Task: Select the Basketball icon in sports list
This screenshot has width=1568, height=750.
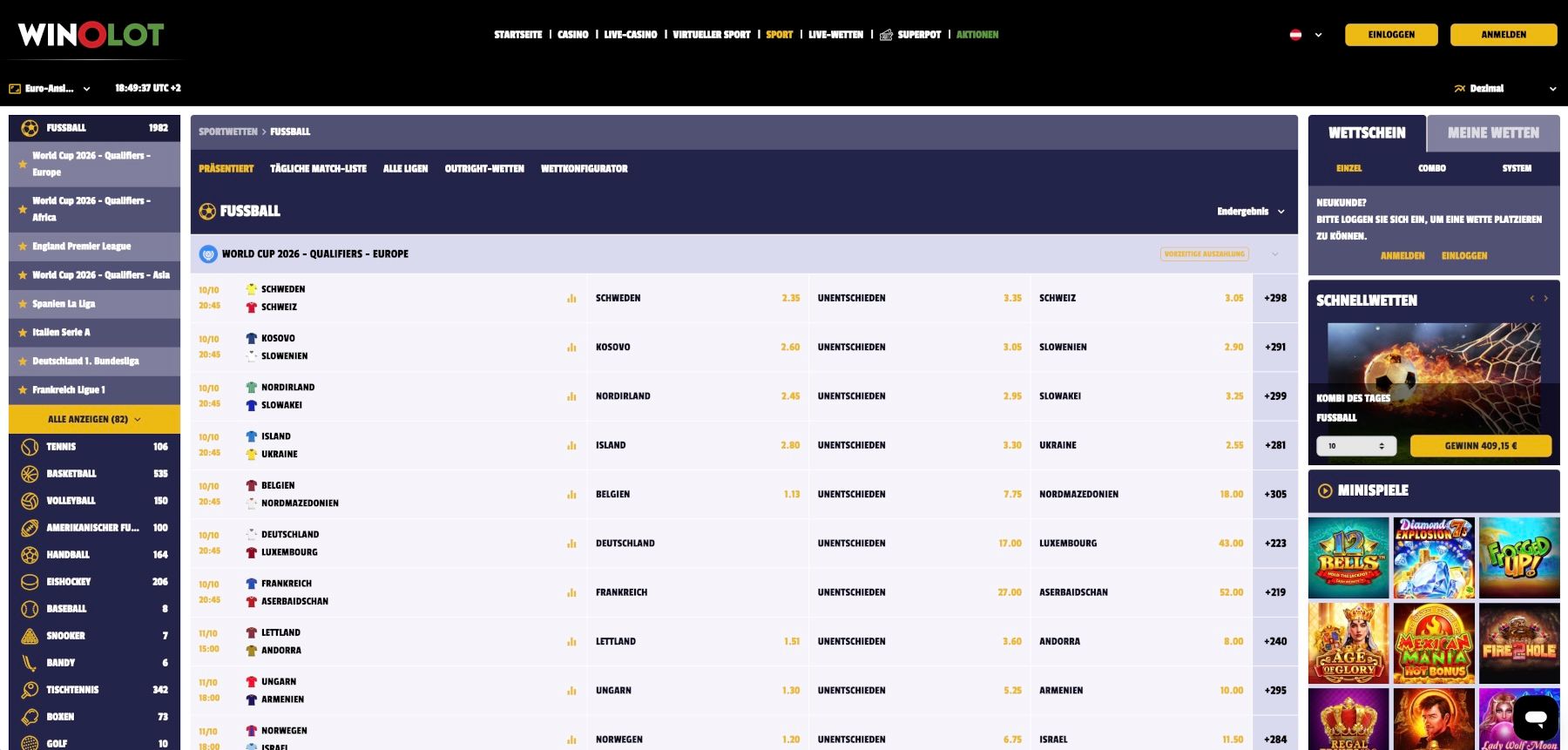Action: [x=30, y=474]
